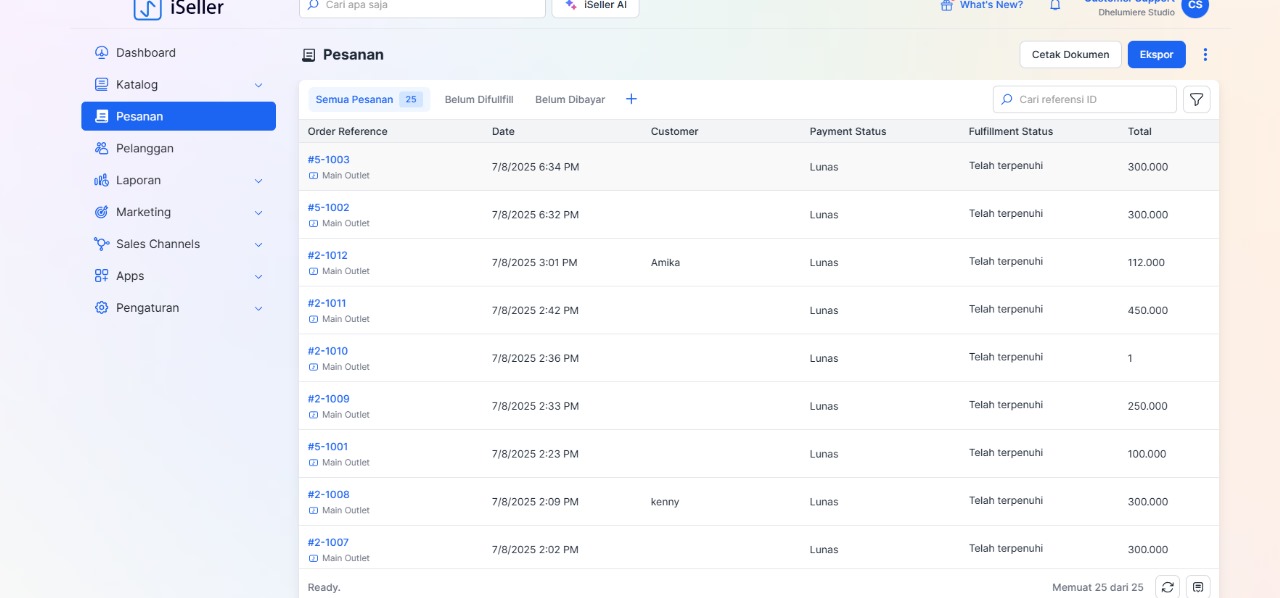Screen dimensions: 1280x598
Task: Click 'Telah terpenuhi' in #5-1001 row
Action: (1005, 453)
